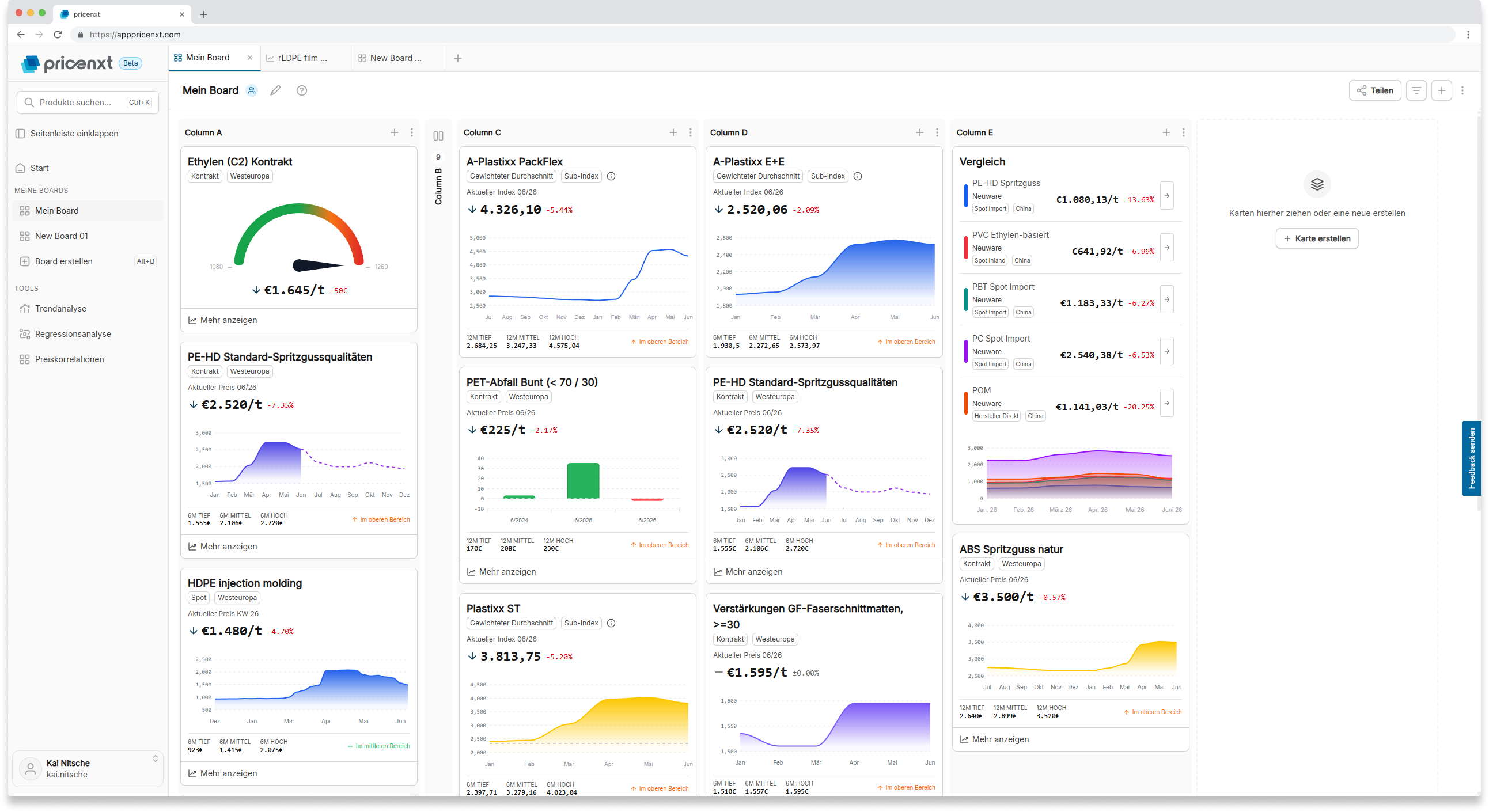1489x812 pixels.
Task: Click the edit pencil icon beside Mein Board
Action: [276, 90]
